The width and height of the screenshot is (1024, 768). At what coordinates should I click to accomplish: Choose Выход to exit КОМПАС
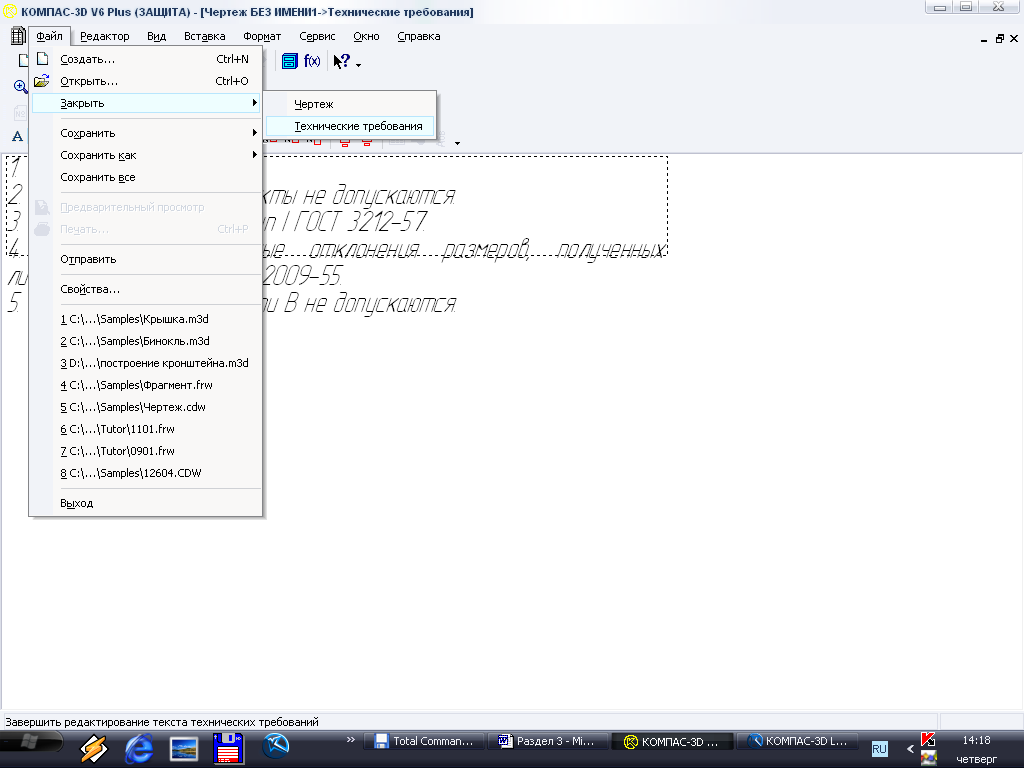tap(146, 504)
